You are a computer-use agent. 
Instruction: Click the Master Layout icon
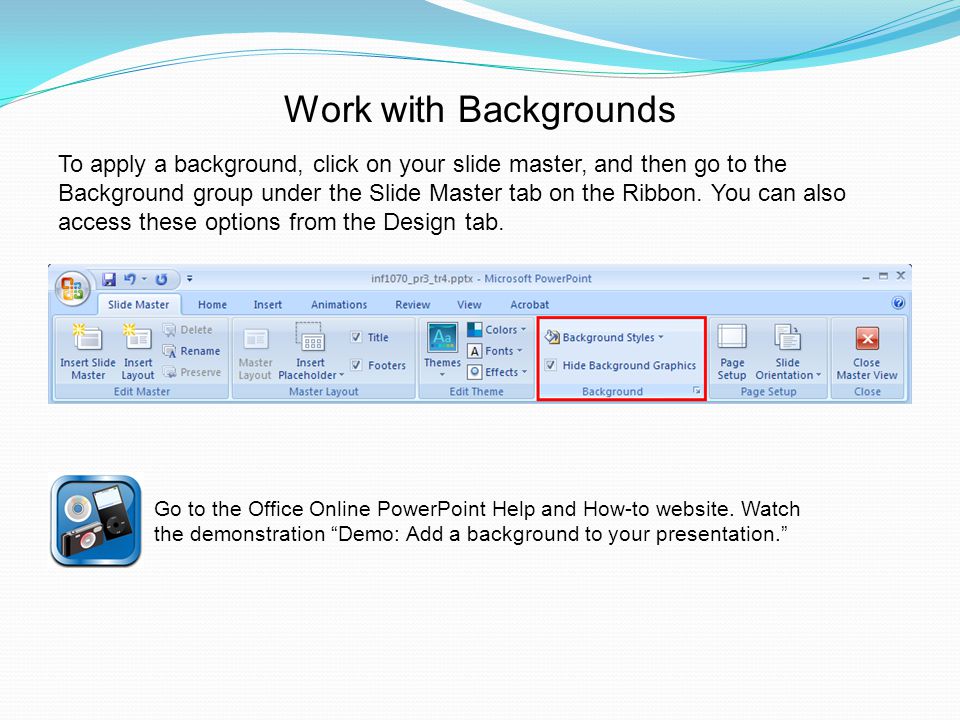255,339
